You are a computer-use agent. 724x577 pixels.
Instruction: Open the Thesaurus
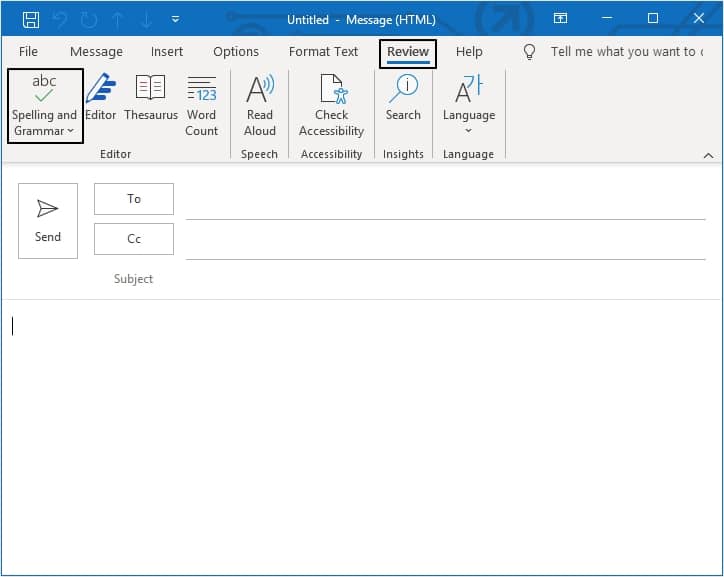pyautogui.click(x=151, y=97)
